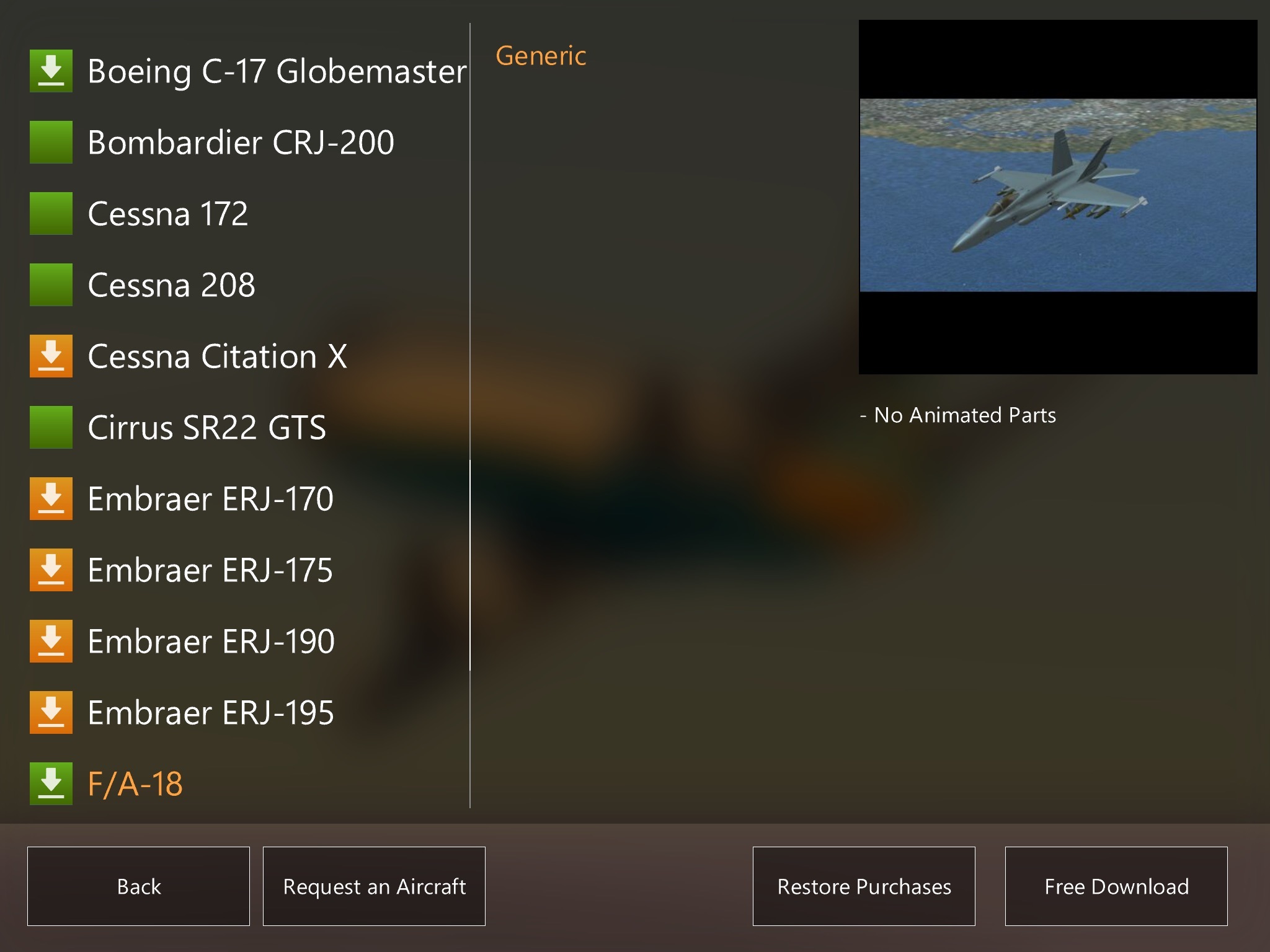This screenshot has height=952, width=1270.
Task: Click the green square beside Bombardier CRJ-200
Action: pyautogui.click(x=51, y=142)
